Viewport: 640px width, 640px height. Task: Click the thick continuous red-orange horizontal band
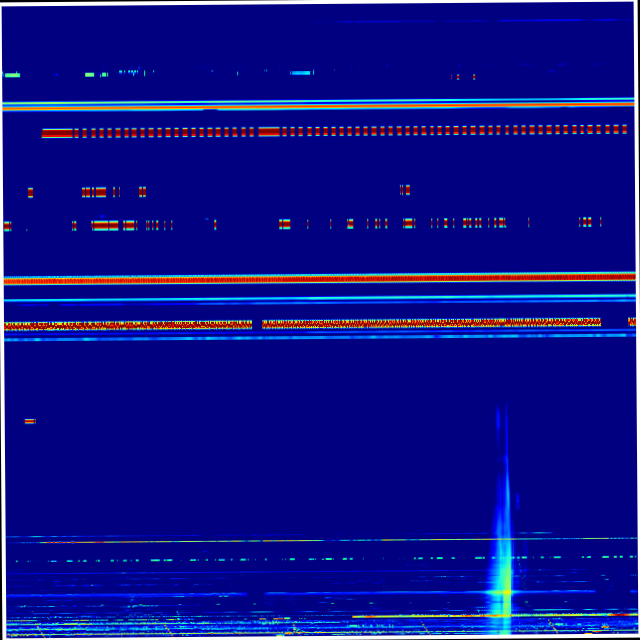point(320,278)
